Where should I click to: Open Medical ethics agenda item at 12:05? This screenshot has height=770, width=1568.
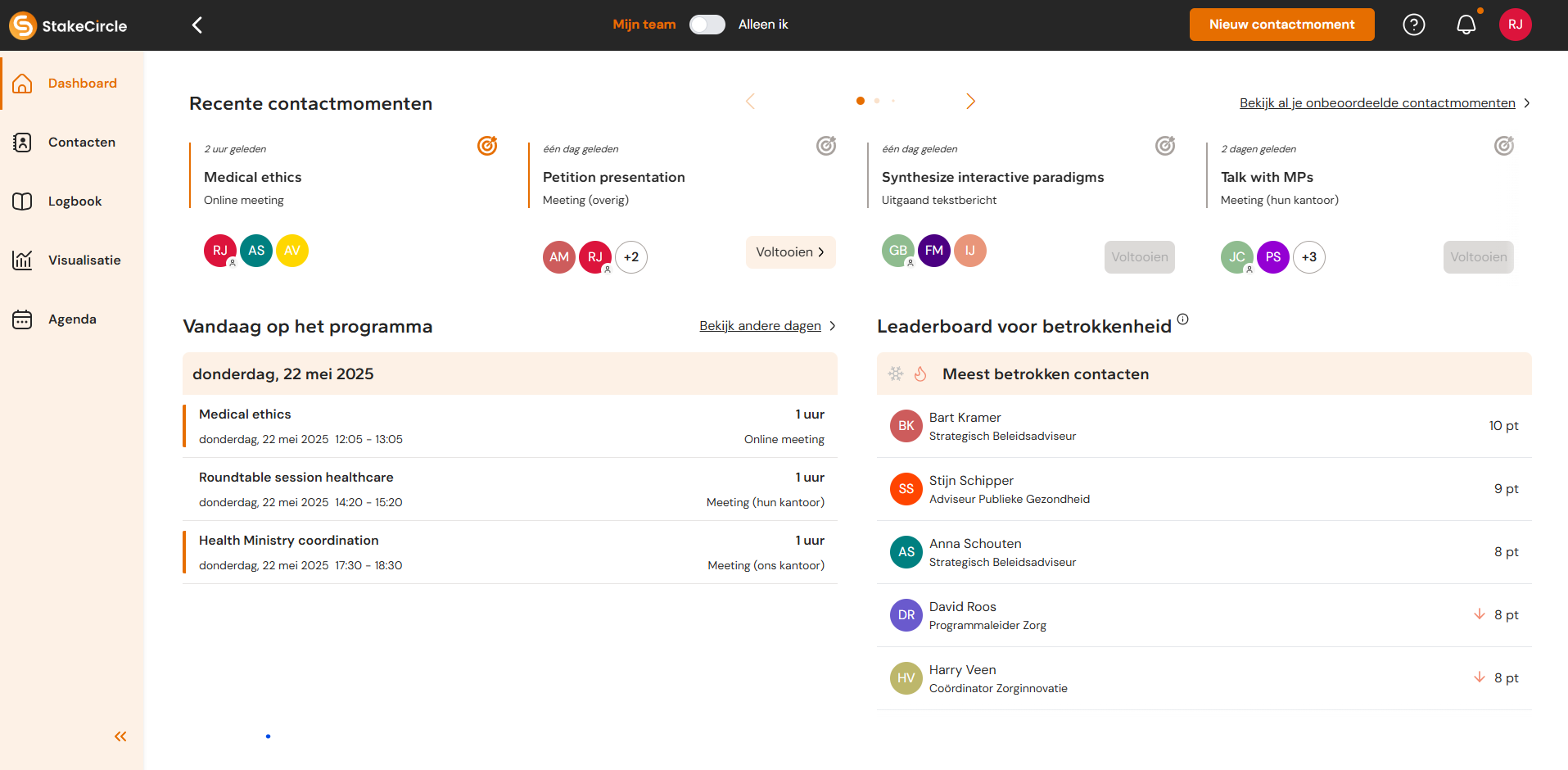pyautogui.click(x=510, y=427)
